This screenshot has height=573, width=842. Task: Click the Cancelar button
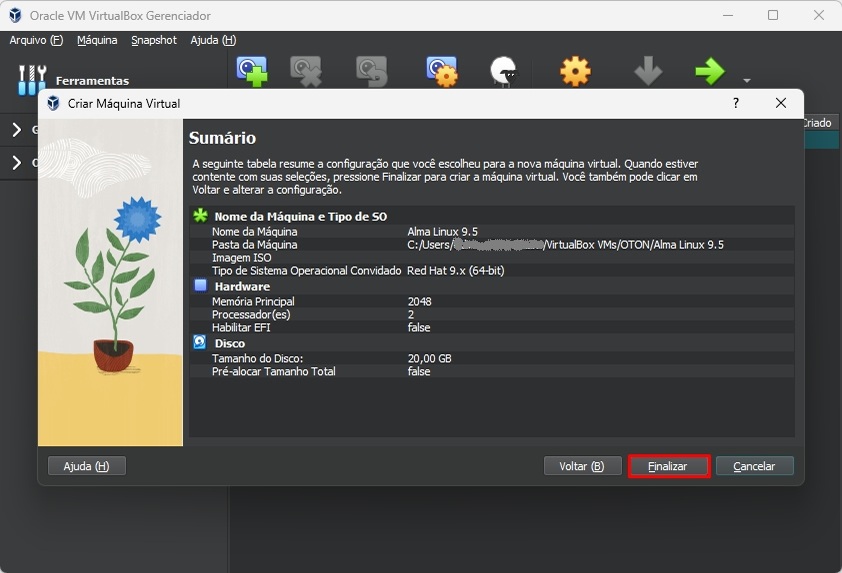tap(754, 466)
